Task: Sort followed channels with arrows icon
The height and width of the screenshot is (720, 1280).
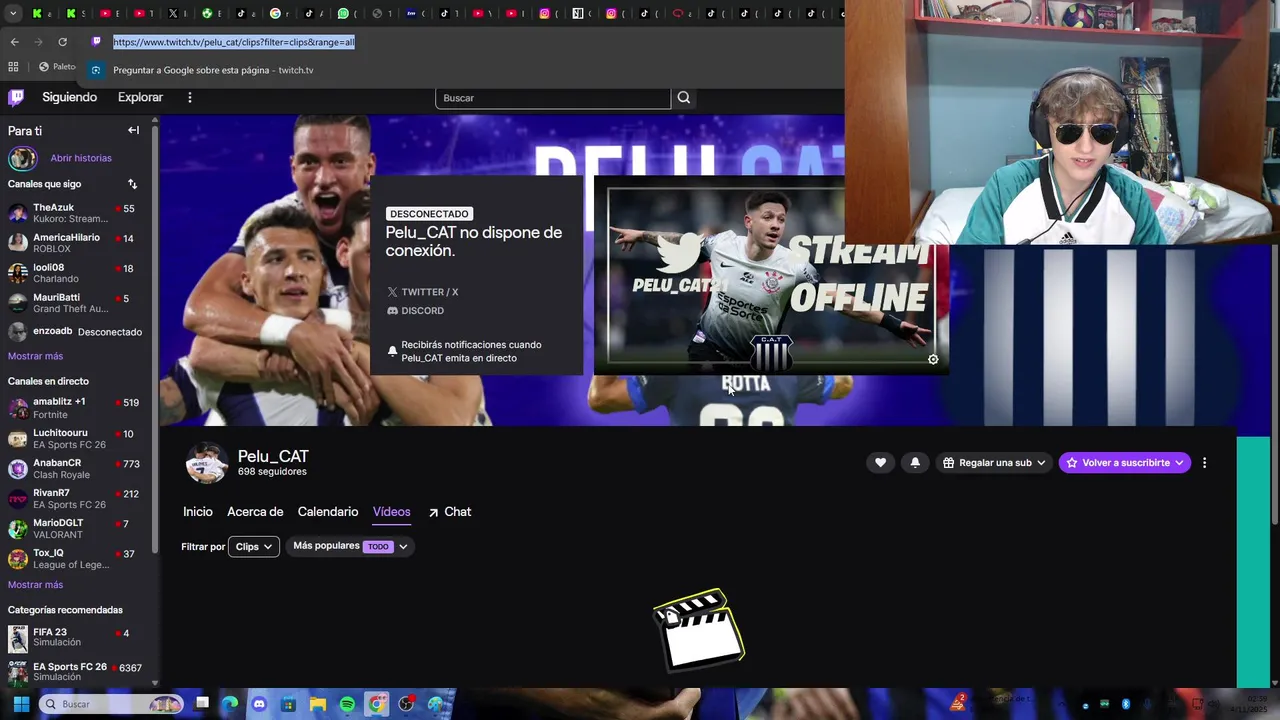Action: coord(132,184)
